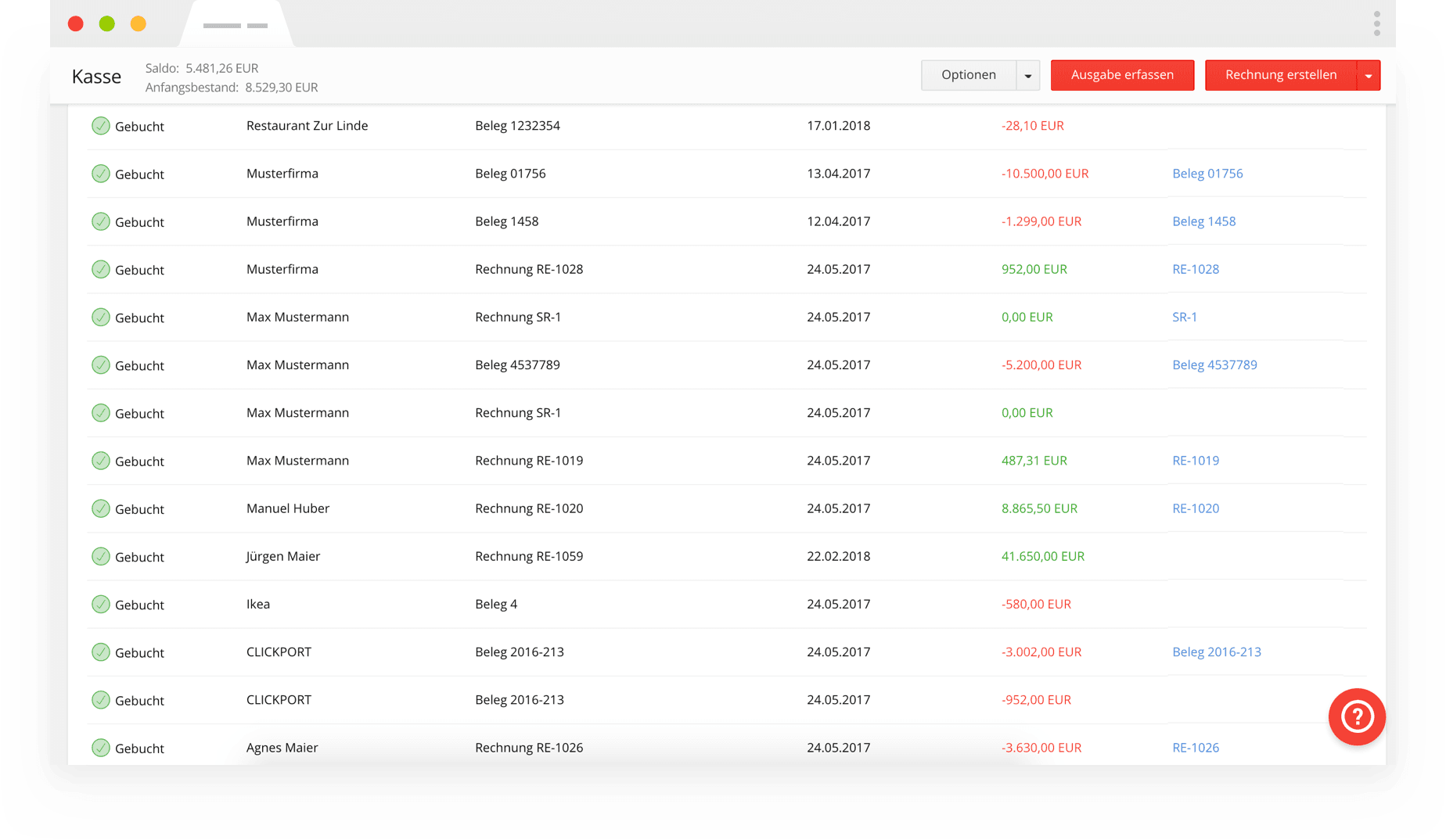
Task: Click the Gebucht status icon for Restaurant Zur Linde
Action: point(101,126)
